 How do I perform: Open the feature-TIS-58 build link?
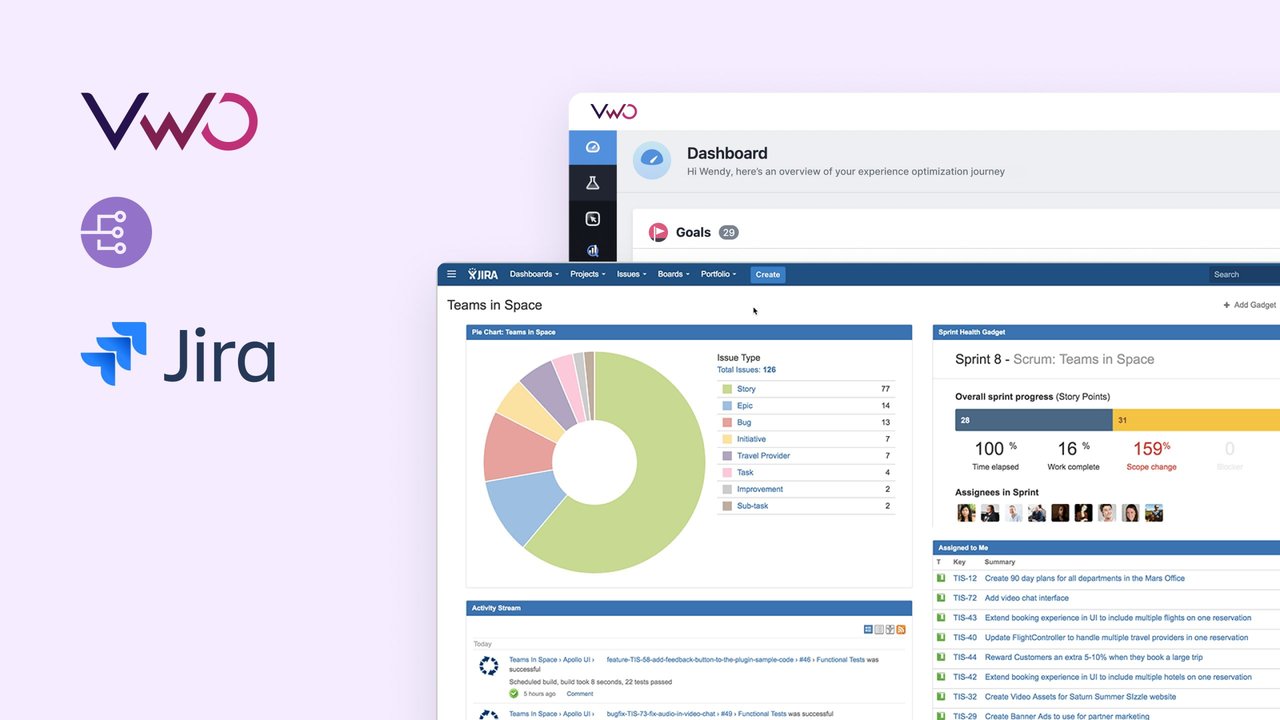(x=700, y=660)
